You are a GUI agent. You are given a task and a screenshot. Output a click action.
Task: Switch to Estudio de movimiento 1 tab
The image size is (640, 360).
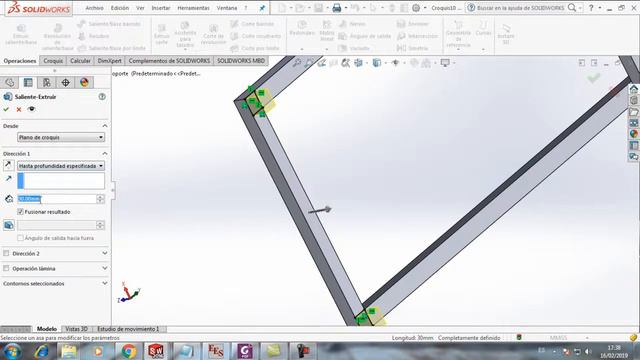128,329
